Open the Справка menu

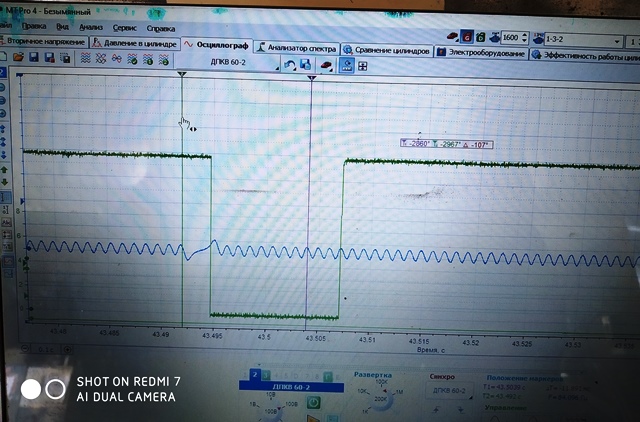pos(160,29)
